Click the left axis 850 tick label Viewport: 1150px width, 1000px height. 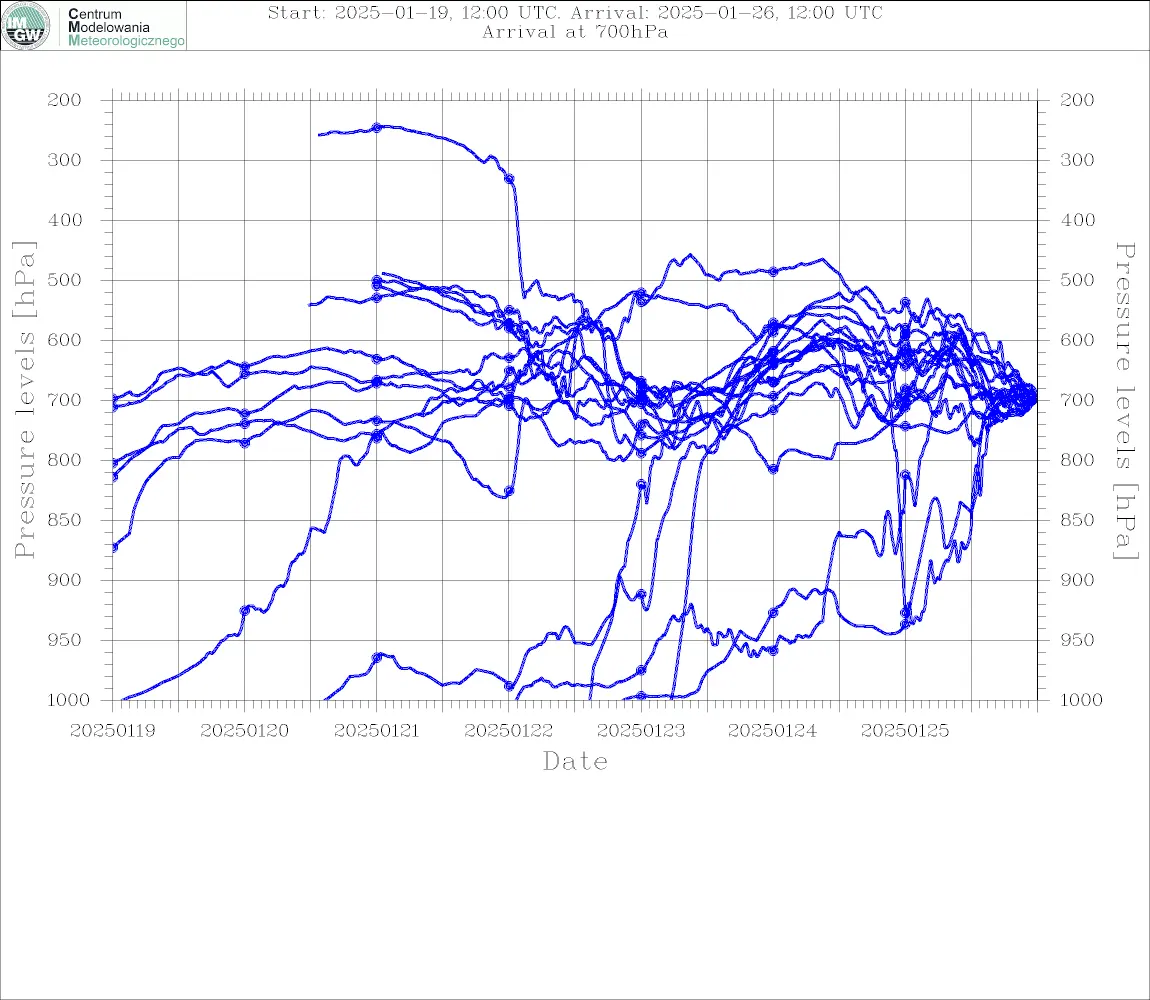[x=65, y=520]
